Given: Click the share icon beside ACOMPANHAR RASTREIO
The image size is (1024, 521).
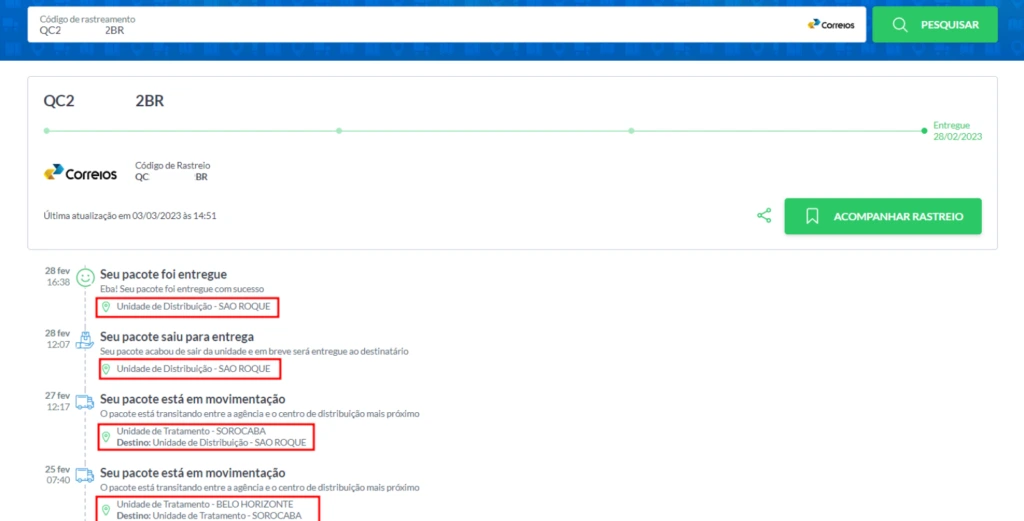Looking at the screenshot, I should (764, 215).
